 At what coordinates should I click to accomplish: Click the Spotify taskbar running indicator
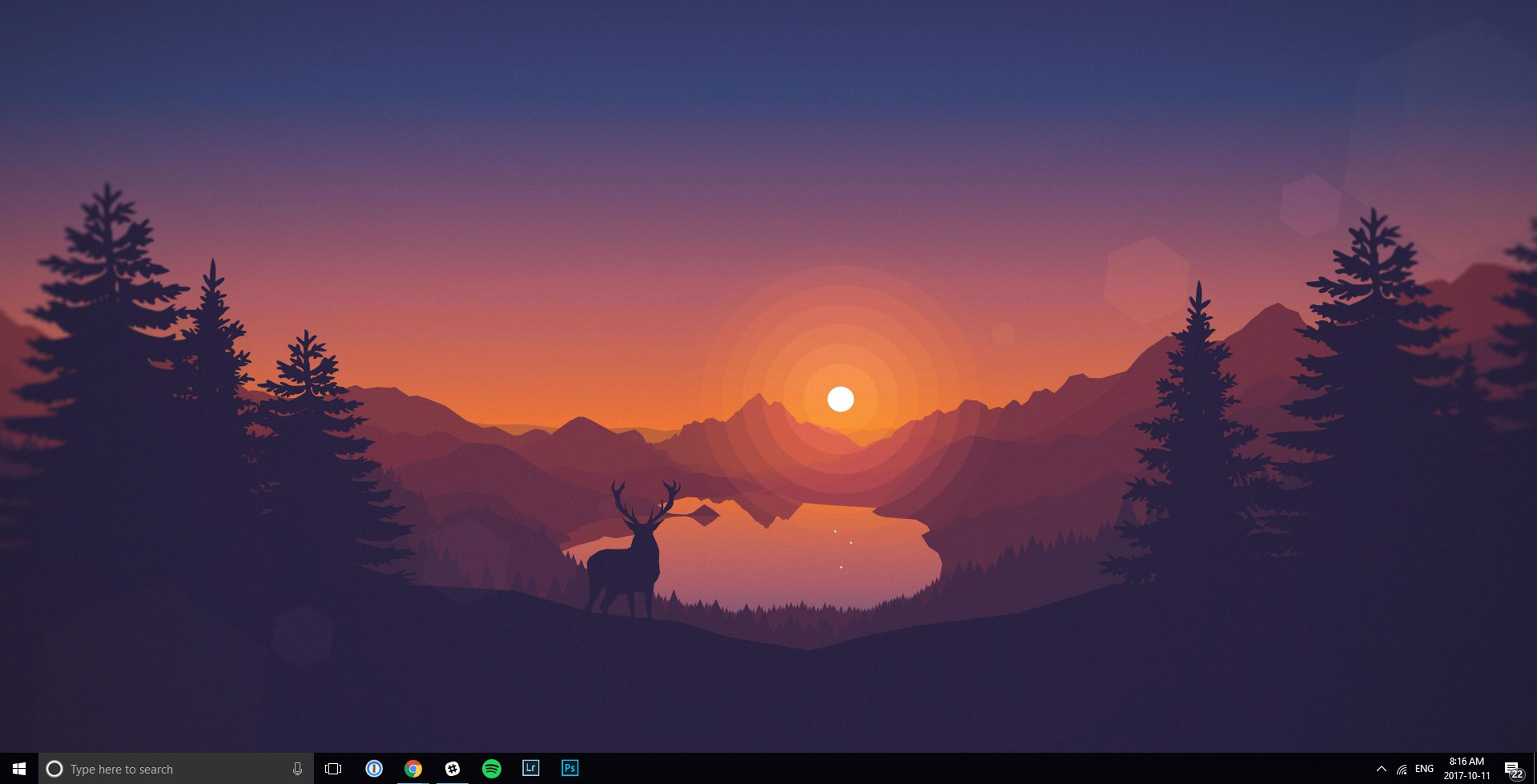click(493, 782)
